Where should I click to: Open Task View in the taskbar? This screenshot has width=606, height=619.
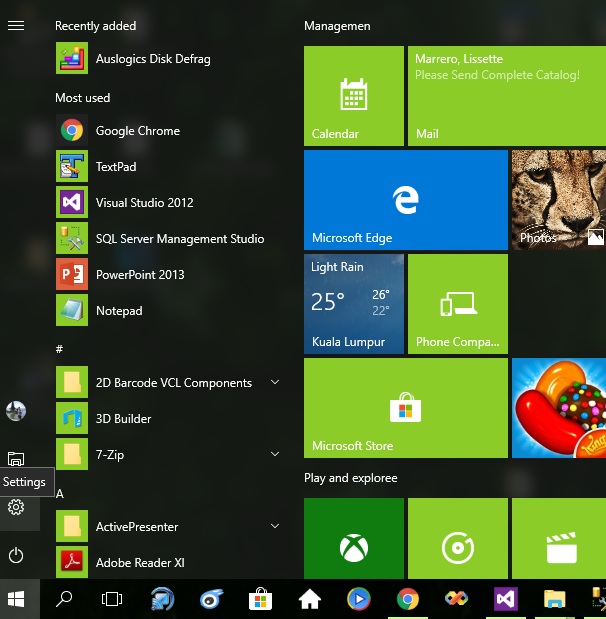112,599
